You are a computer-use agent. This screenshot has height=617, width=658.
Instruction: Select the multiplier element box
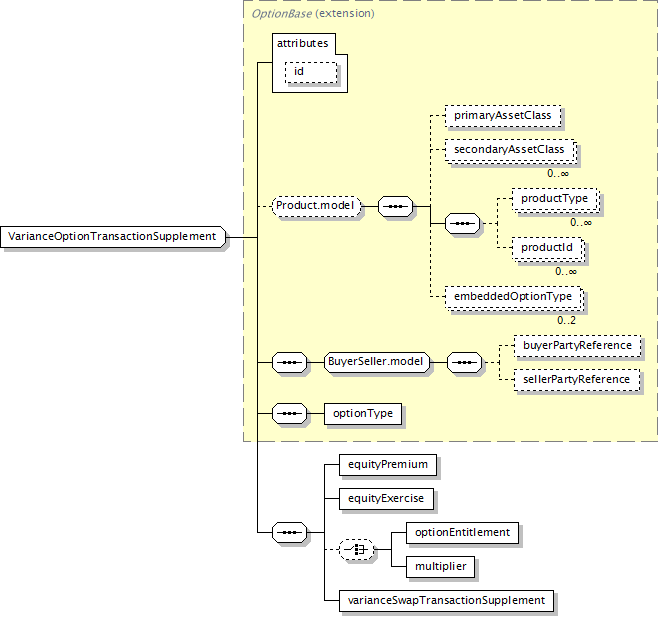441,567
